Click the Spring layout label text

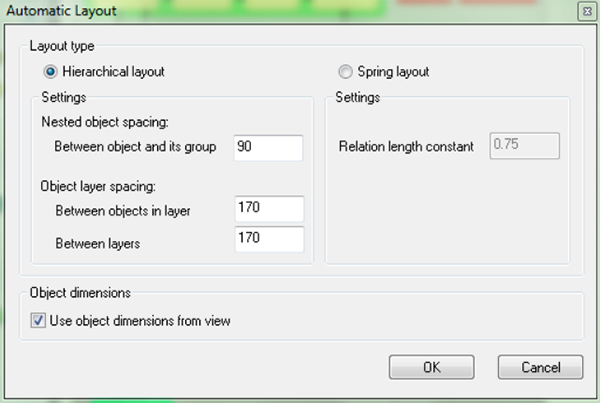pos(393,72)
